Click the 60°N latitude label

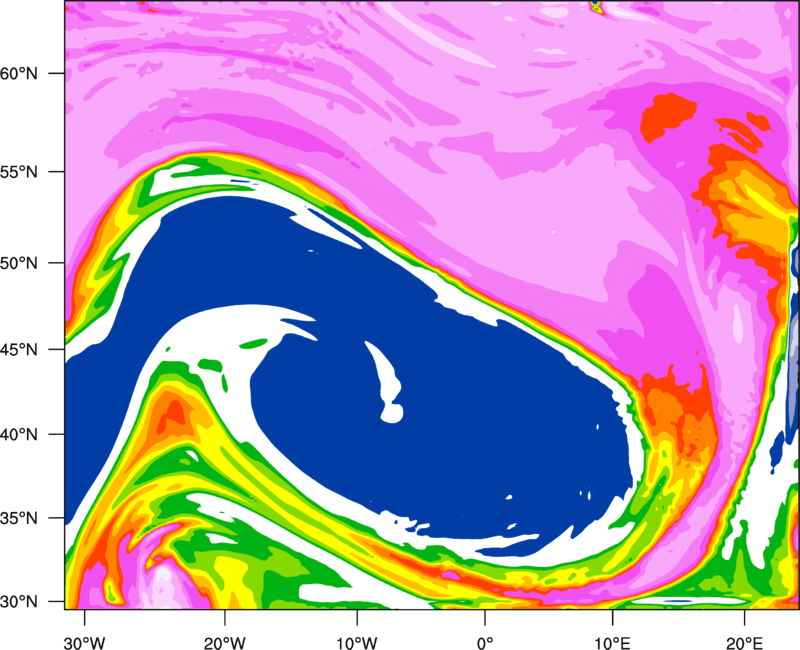(x=19, y=73)
